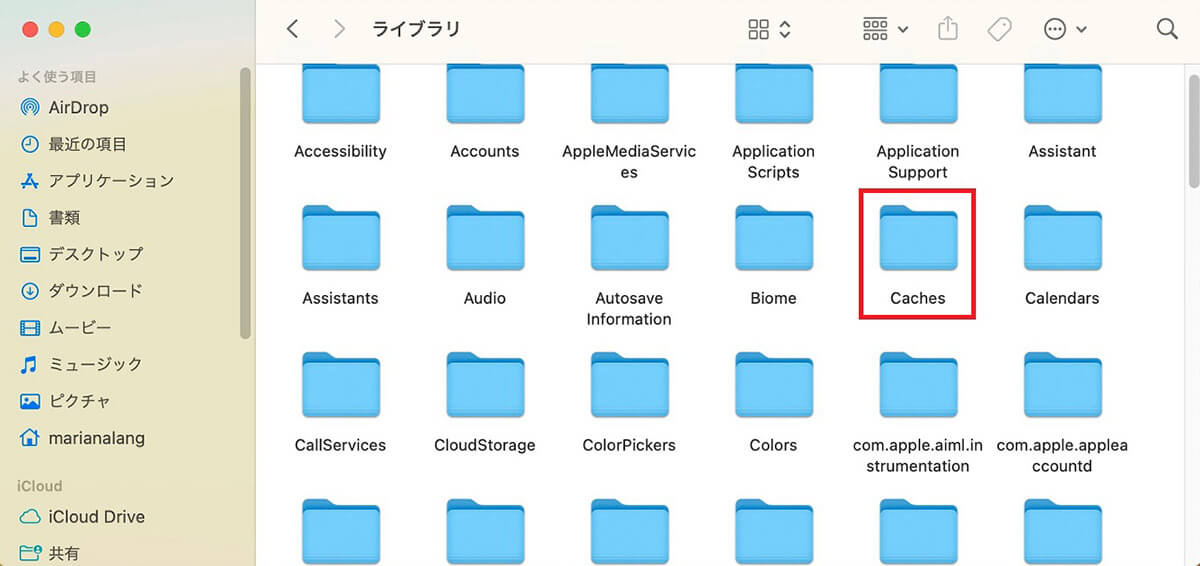Open the marianalang home folder

(x=82, y=438)
